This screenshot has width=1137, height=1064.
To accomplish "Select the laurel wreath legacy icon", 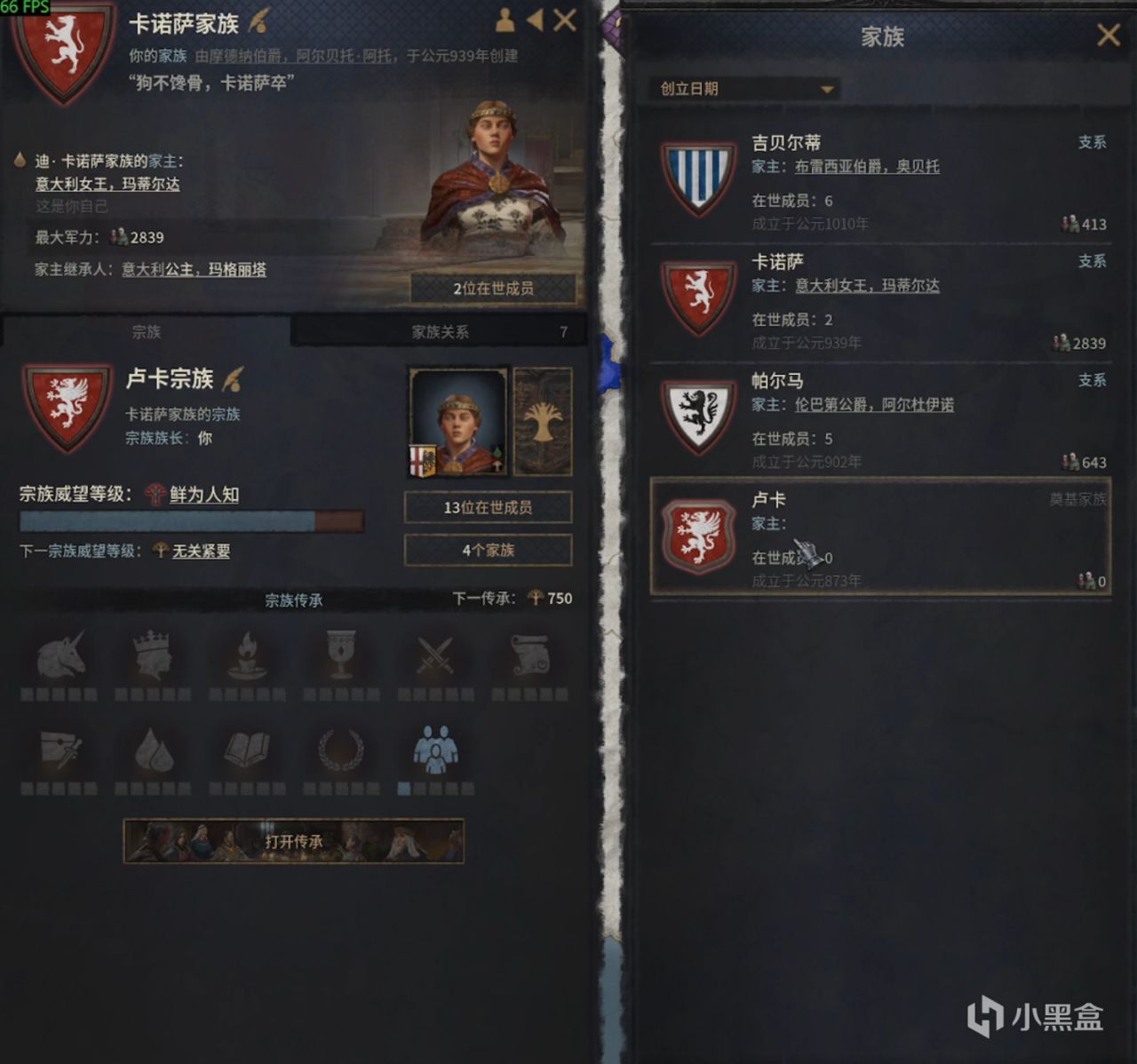I will [x=341, y=750].
